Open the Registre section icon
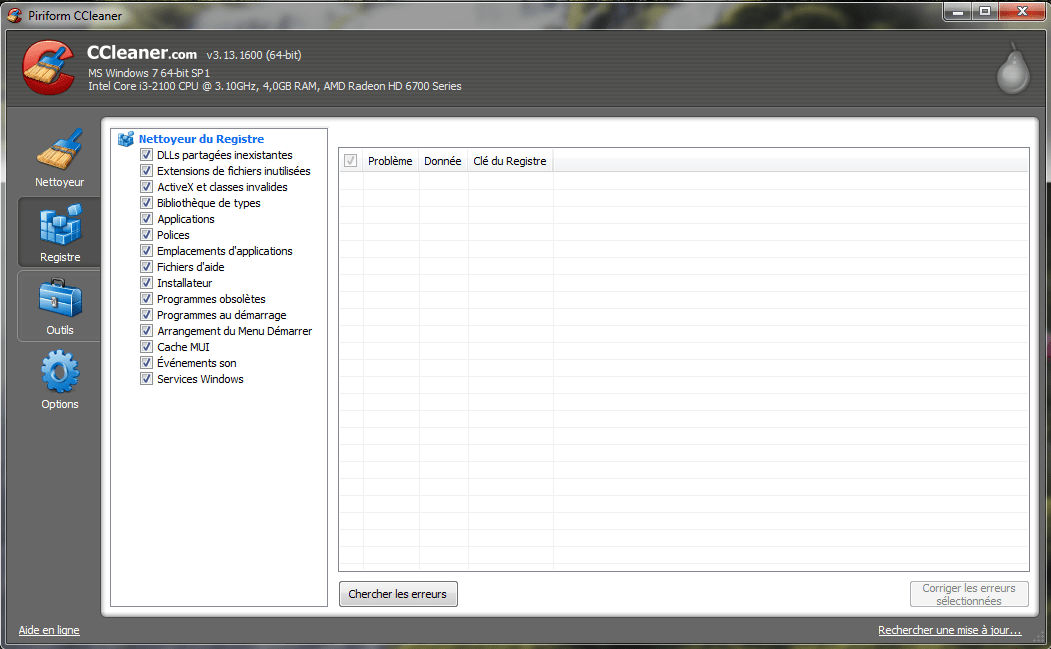This screenshot has width=1051, height=649. (59, 223)
